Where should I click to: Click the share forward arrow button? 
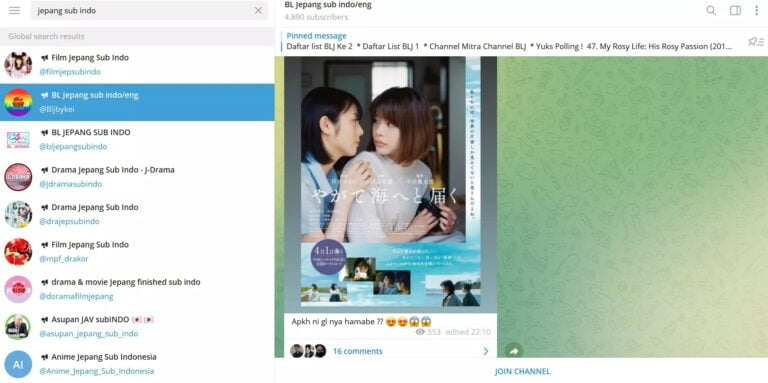pyautogui.click(x=513, y=351)
